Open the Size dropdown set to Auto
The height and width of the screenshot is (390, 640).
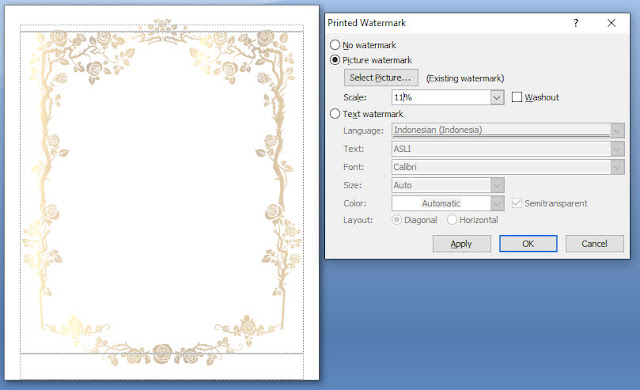[x=497, y=185]
